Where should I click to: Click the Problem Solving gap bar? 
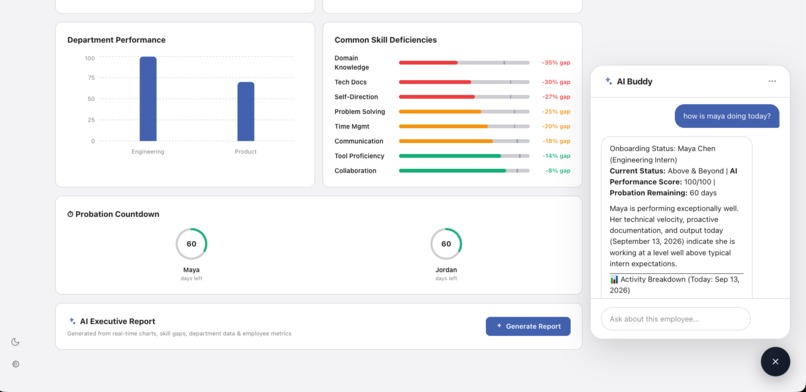pyautogui.click(x=464, y=111)
